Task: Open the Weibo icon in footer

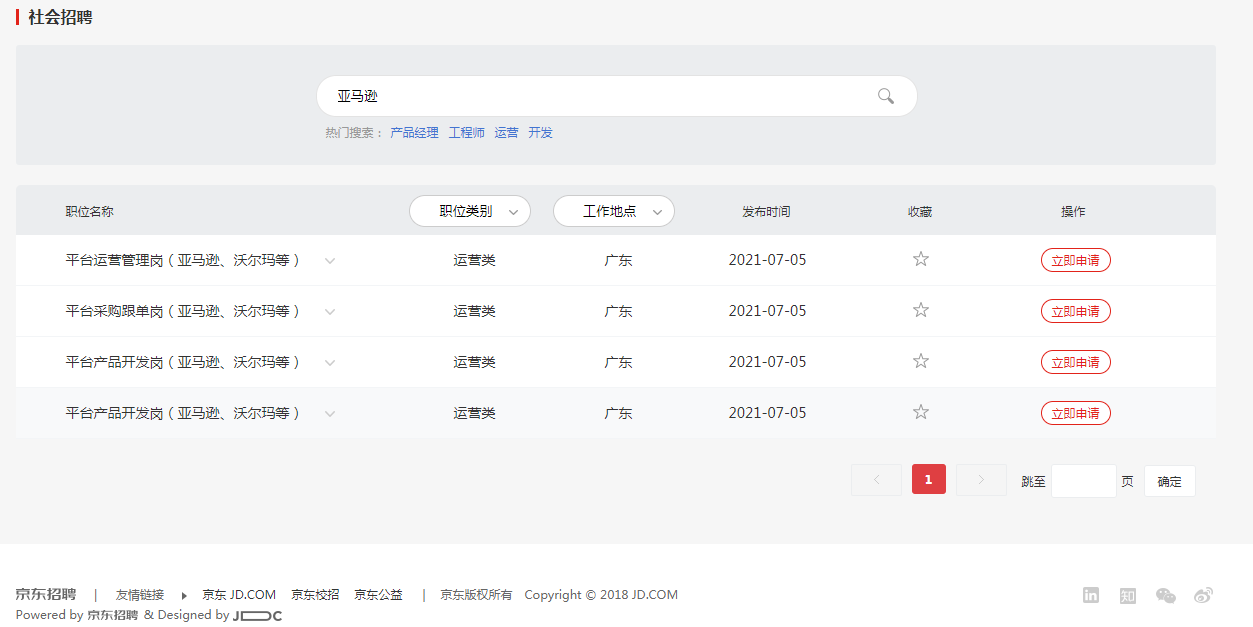Action: (1203, 595)
